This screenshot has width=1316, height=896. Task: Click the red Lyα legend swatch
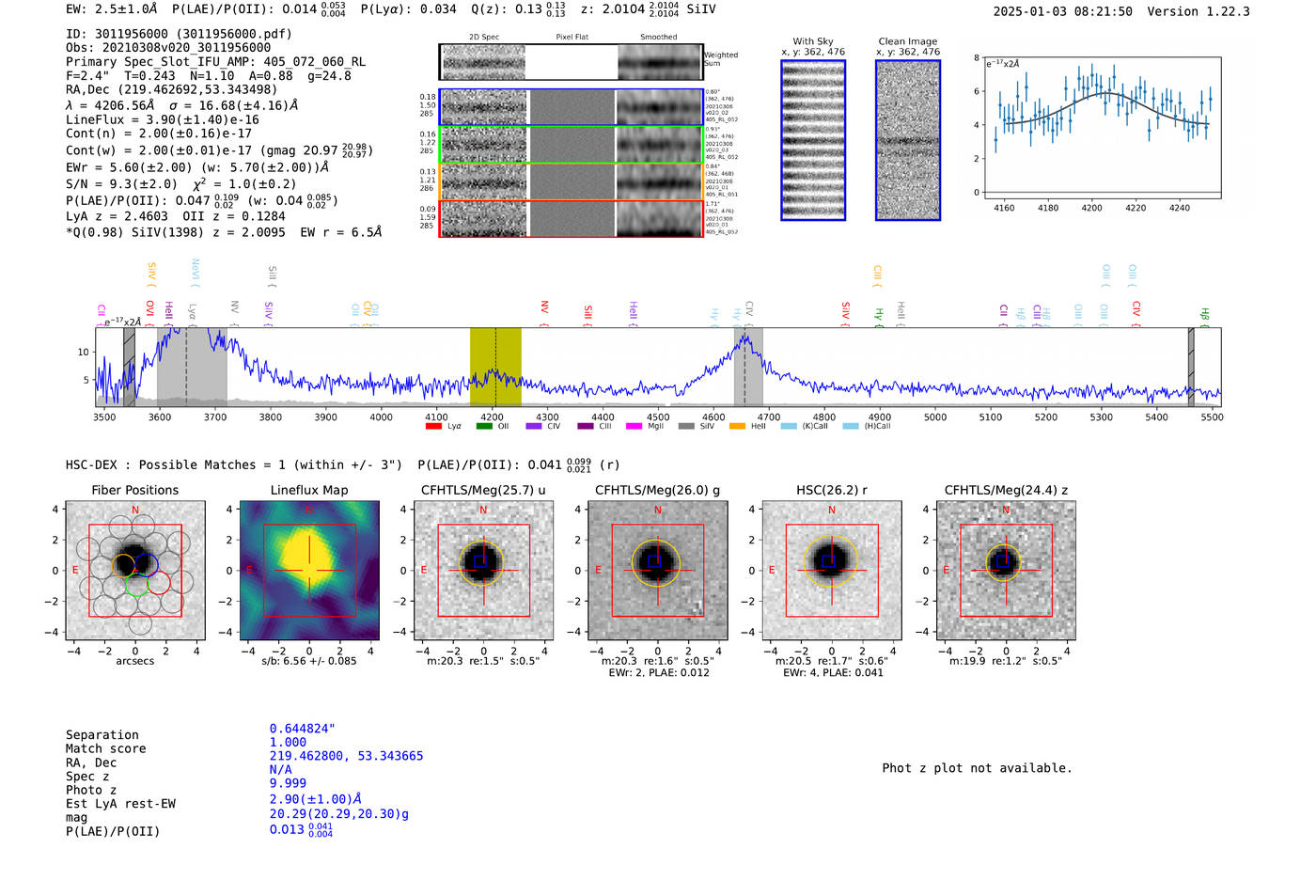(x=433, y=426)
